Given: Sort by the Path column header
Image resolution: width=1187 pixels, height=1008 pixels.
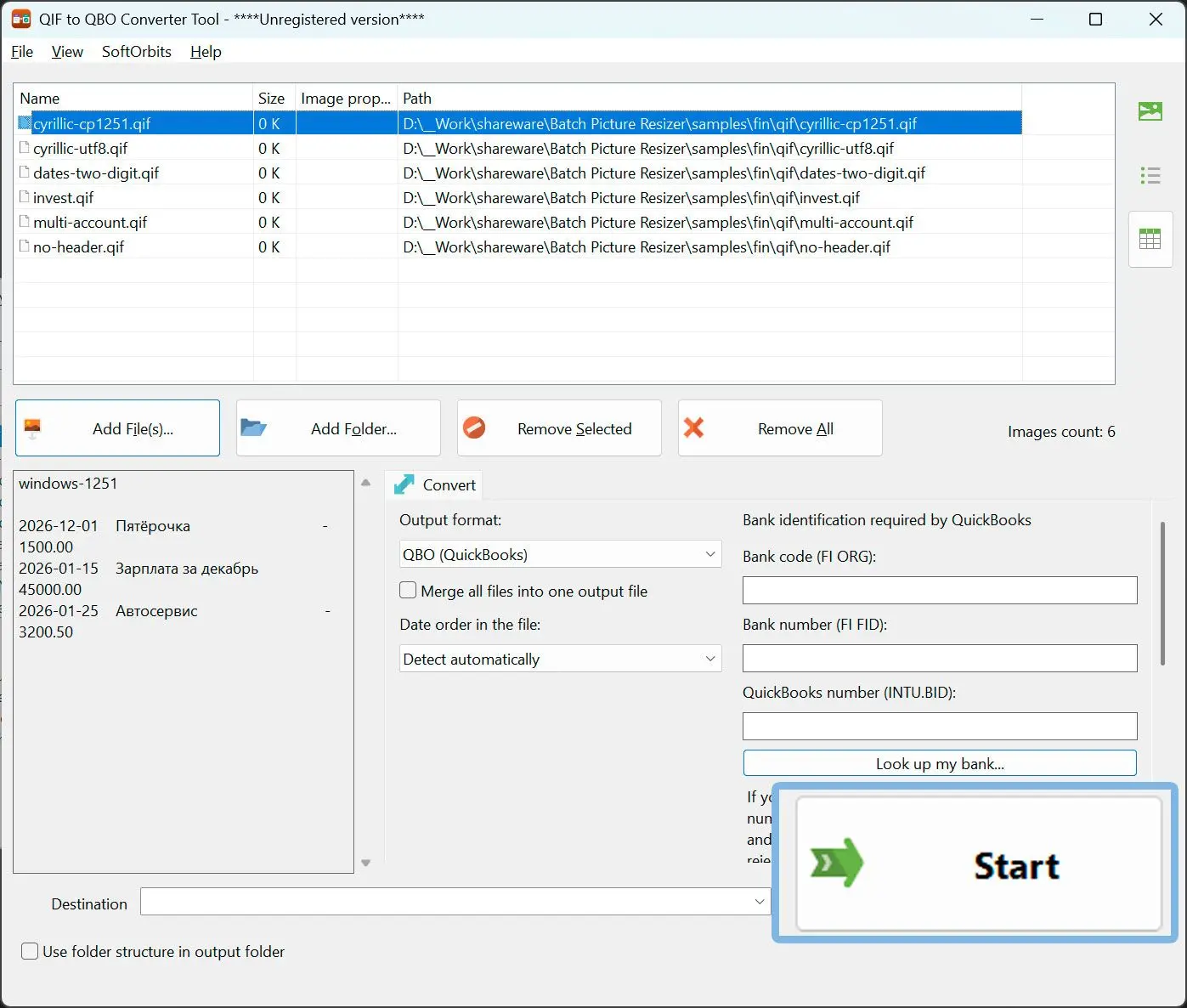Looking at the screenshot, I should [x=709, y=98].
